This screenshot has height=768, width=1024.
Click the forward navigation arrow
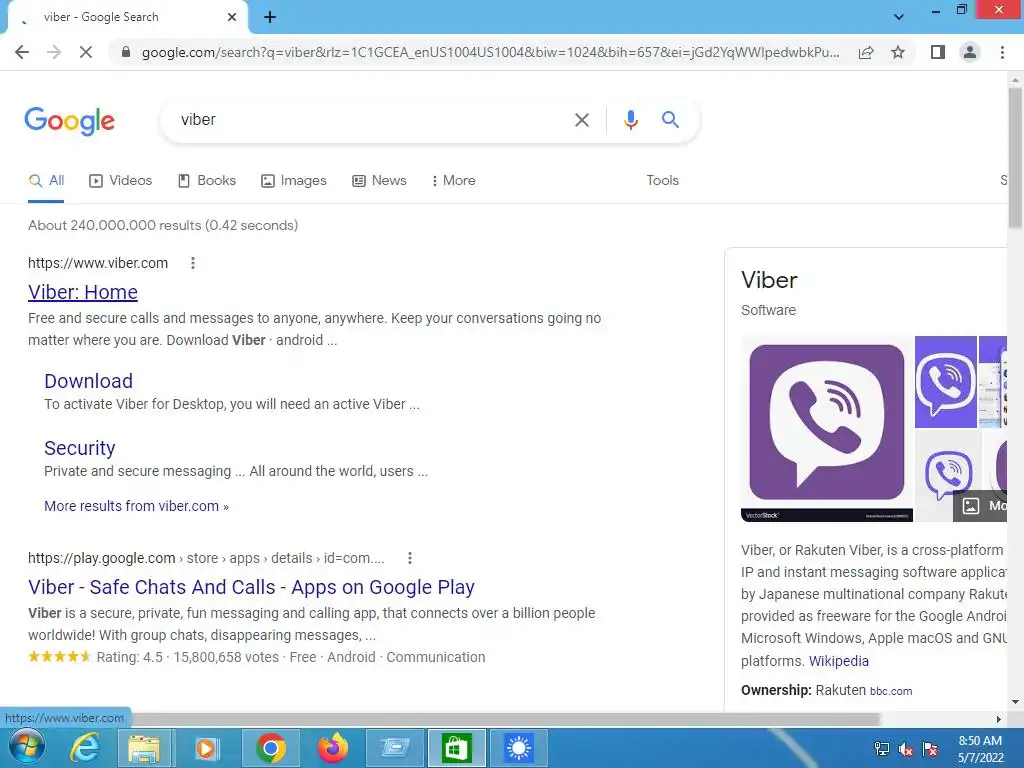(x=54, y=52)
